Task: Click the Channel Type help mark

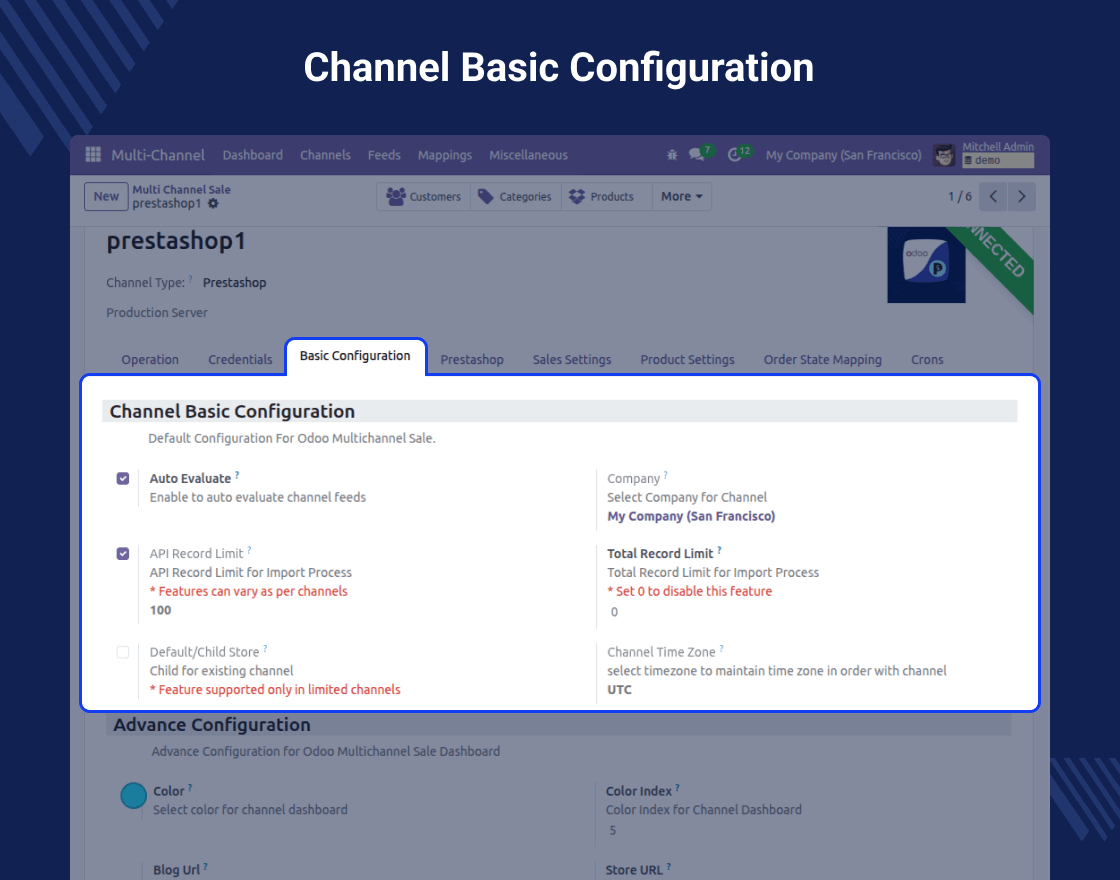Action: pyautogui.click(x=191, y=279)
